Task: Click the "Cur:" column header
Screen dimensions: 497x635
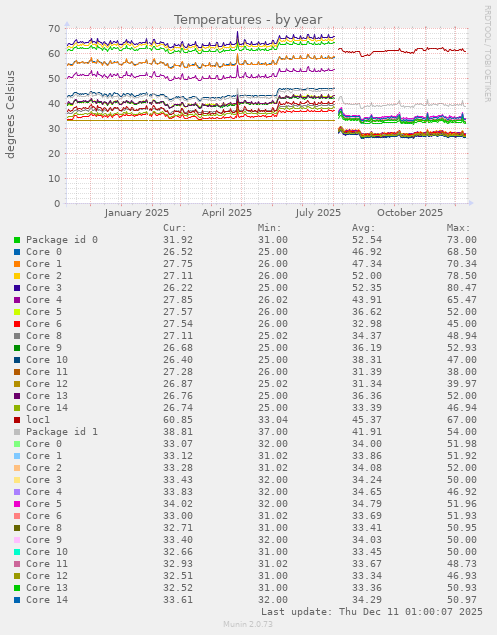Action: [x=175, y=228]
